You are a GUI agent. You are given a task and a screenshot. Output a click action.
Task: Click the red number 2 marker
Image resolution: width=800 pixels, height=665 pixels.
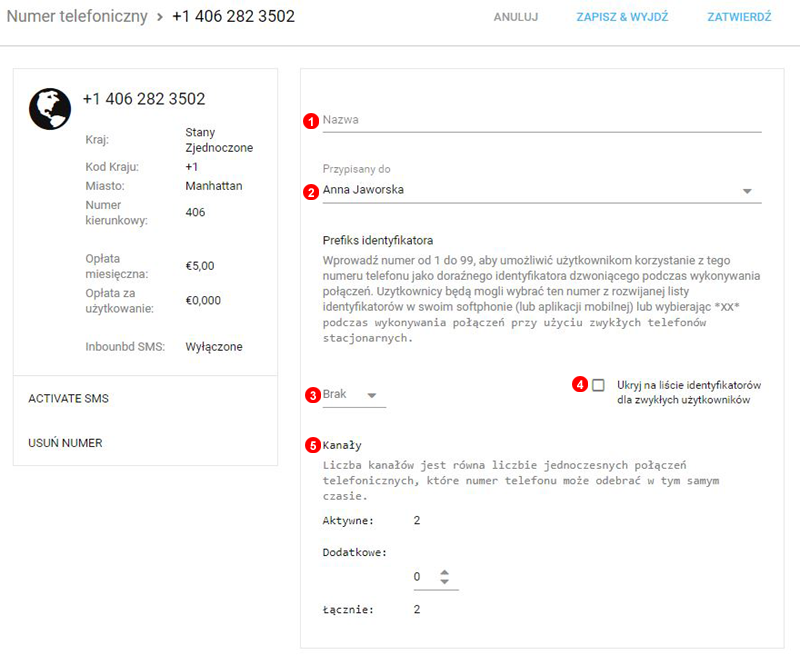pos(311,192)
